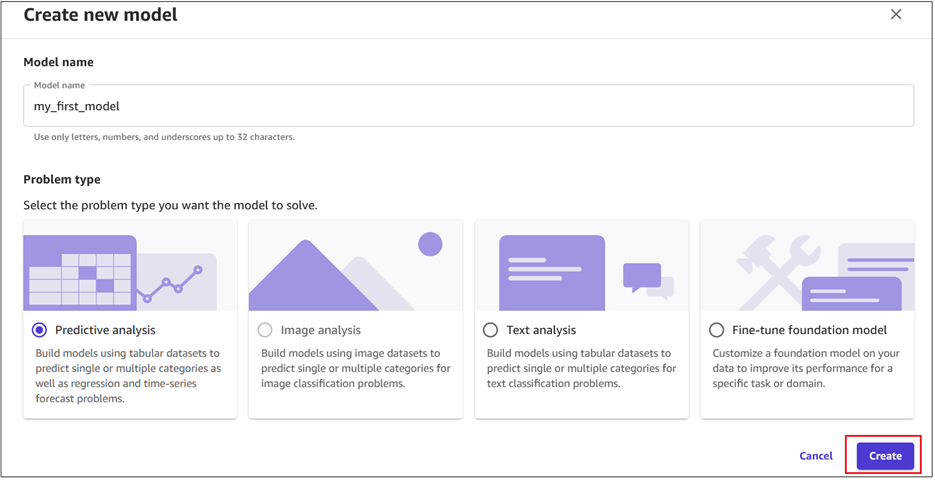Click the Model name input field
Image resolution: width=935 pixels, height=486 pixels.
[468, 106]
